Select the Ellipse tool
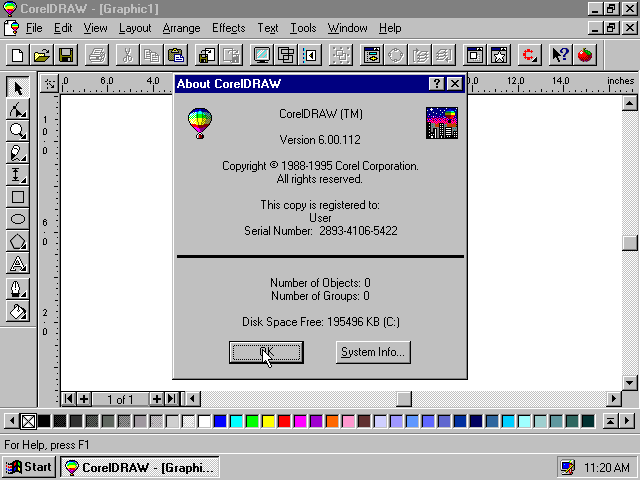The width and height of the screenshot is (640, 480). [x=18, y=219]
